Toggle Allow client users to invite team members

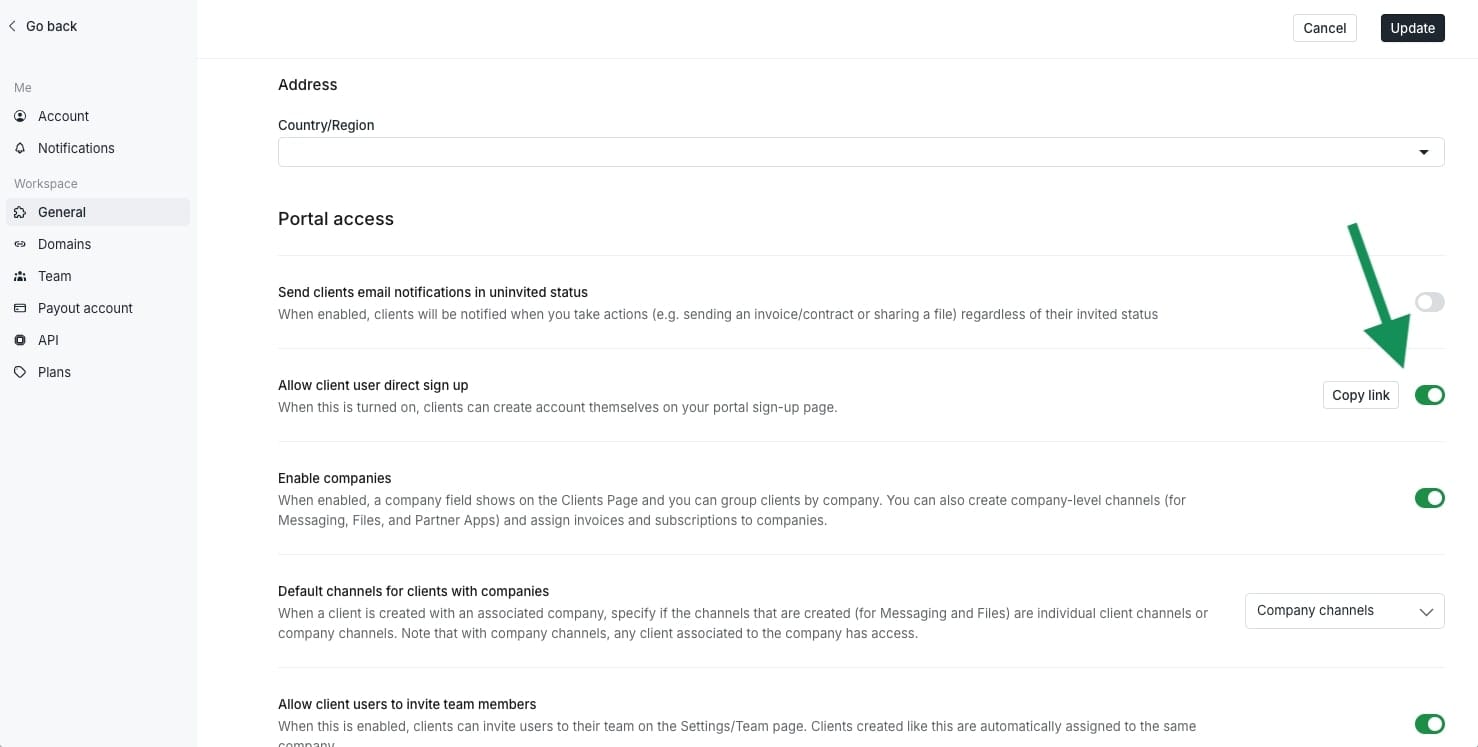(1429, 724)
